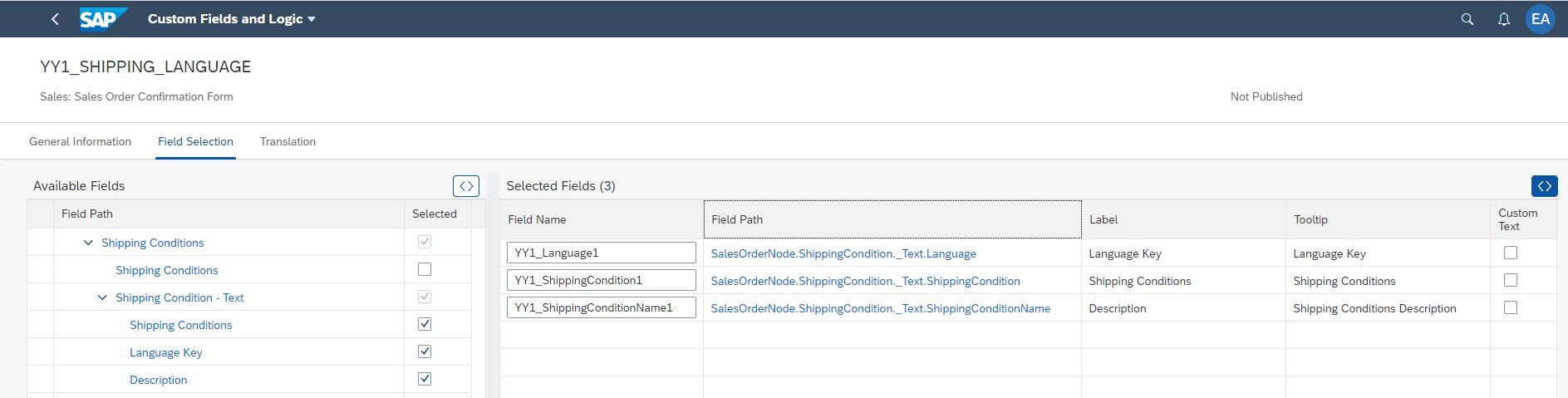The image size is (1568, 398).
Task: Switch to the General Information tab
Action: (x=81, y=141)
